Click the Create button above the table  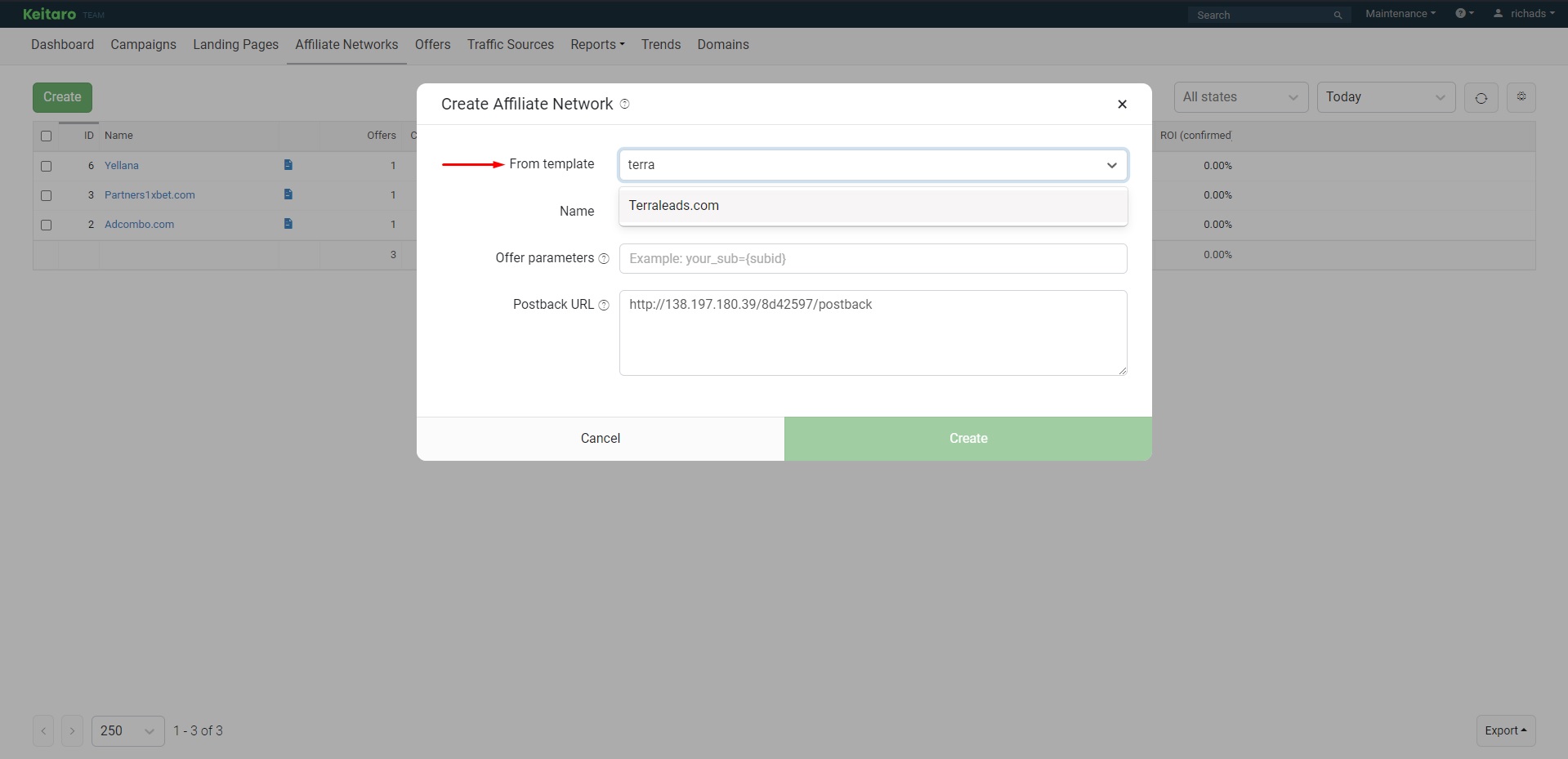point(62,97)
